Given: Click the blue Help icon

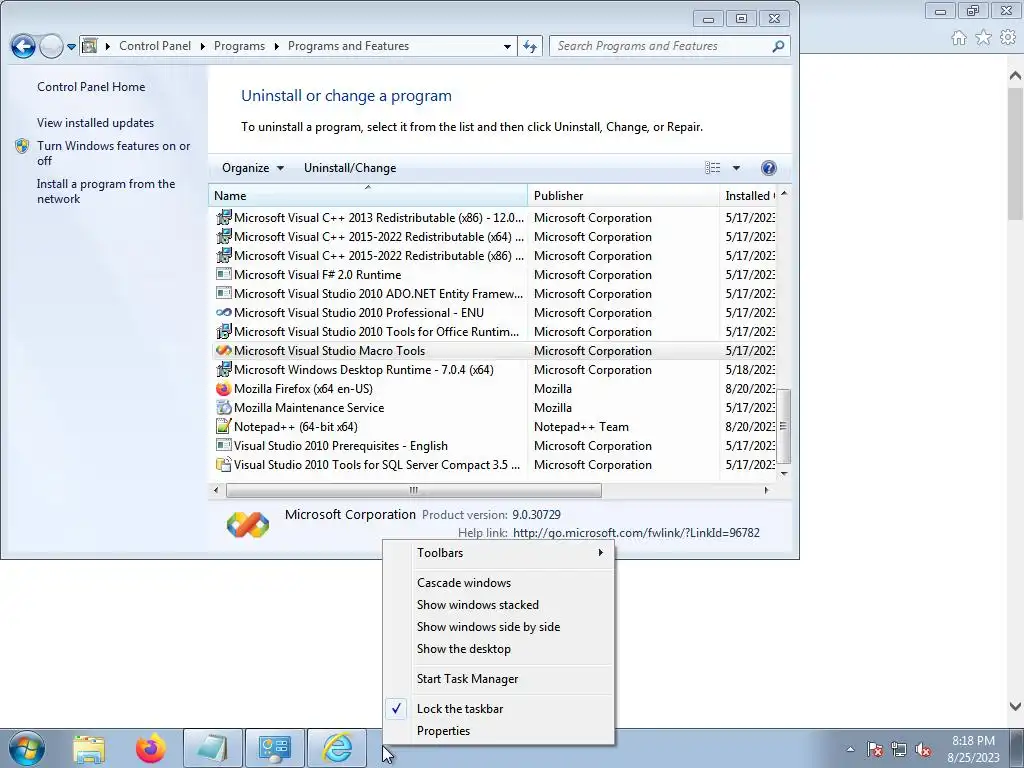Looking at the screenshot, I should [769, 168].
